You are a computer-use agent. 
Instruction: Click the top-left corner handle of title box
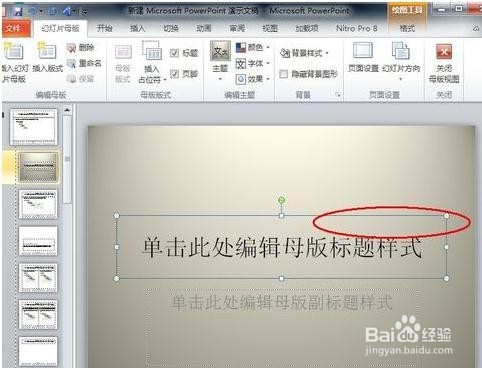(x=117, y=216)
